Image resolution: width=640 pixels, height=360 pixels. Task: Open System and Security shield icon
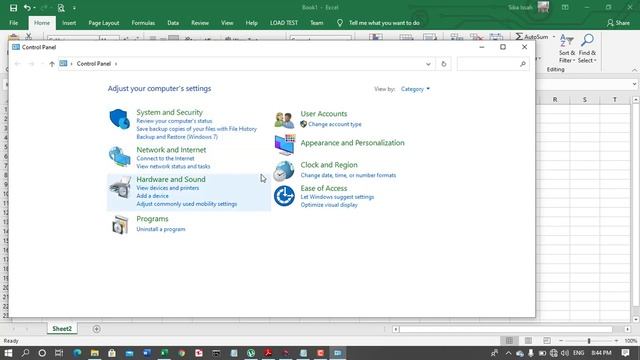[x=120, y=119]
